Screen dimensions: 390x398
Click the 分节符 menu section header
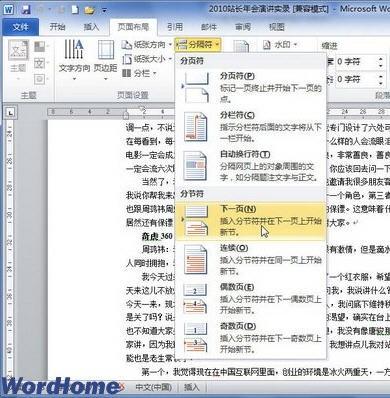click(192, 194)
